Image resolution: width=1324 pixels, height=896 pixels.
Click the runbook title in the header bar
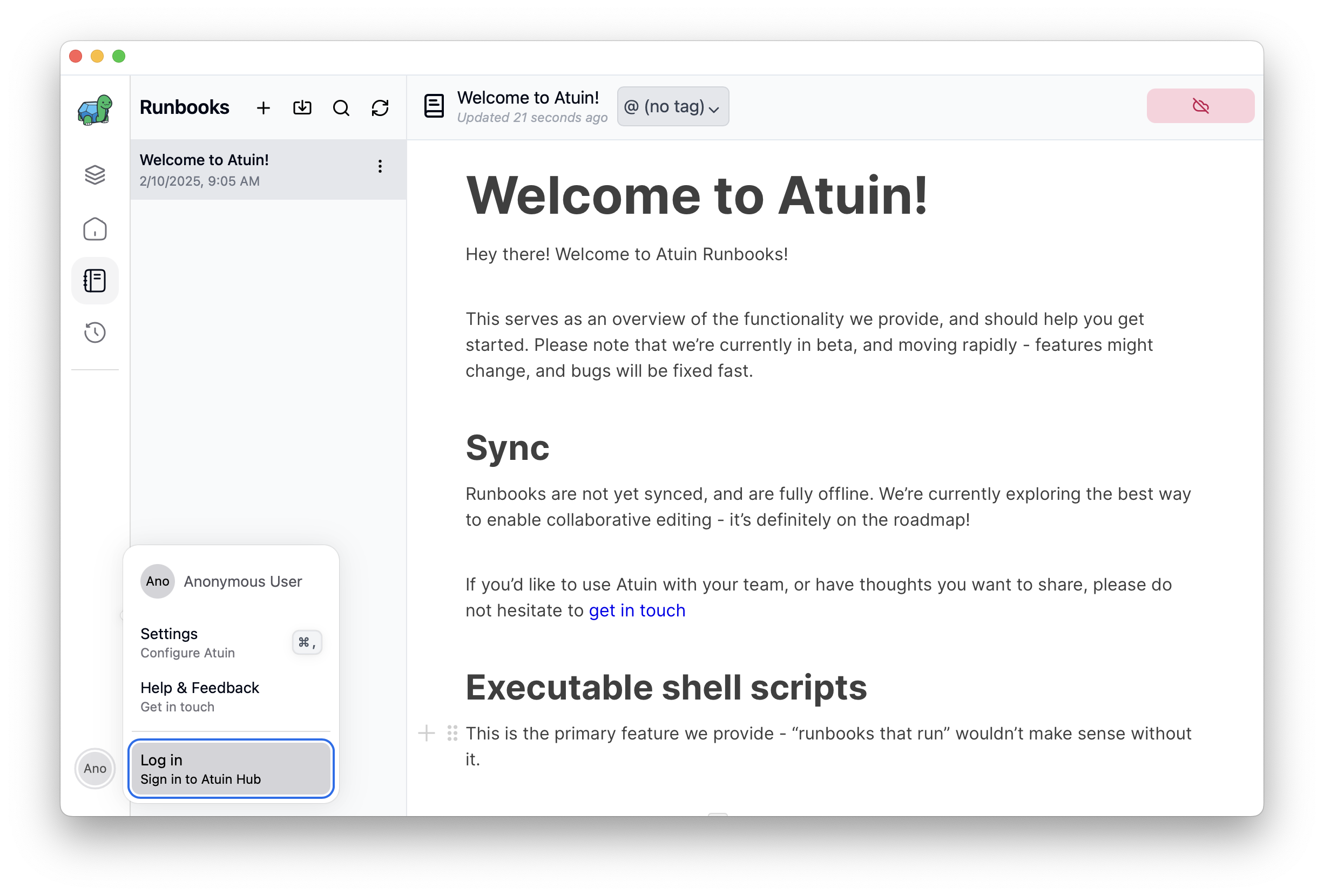point(528,97)
